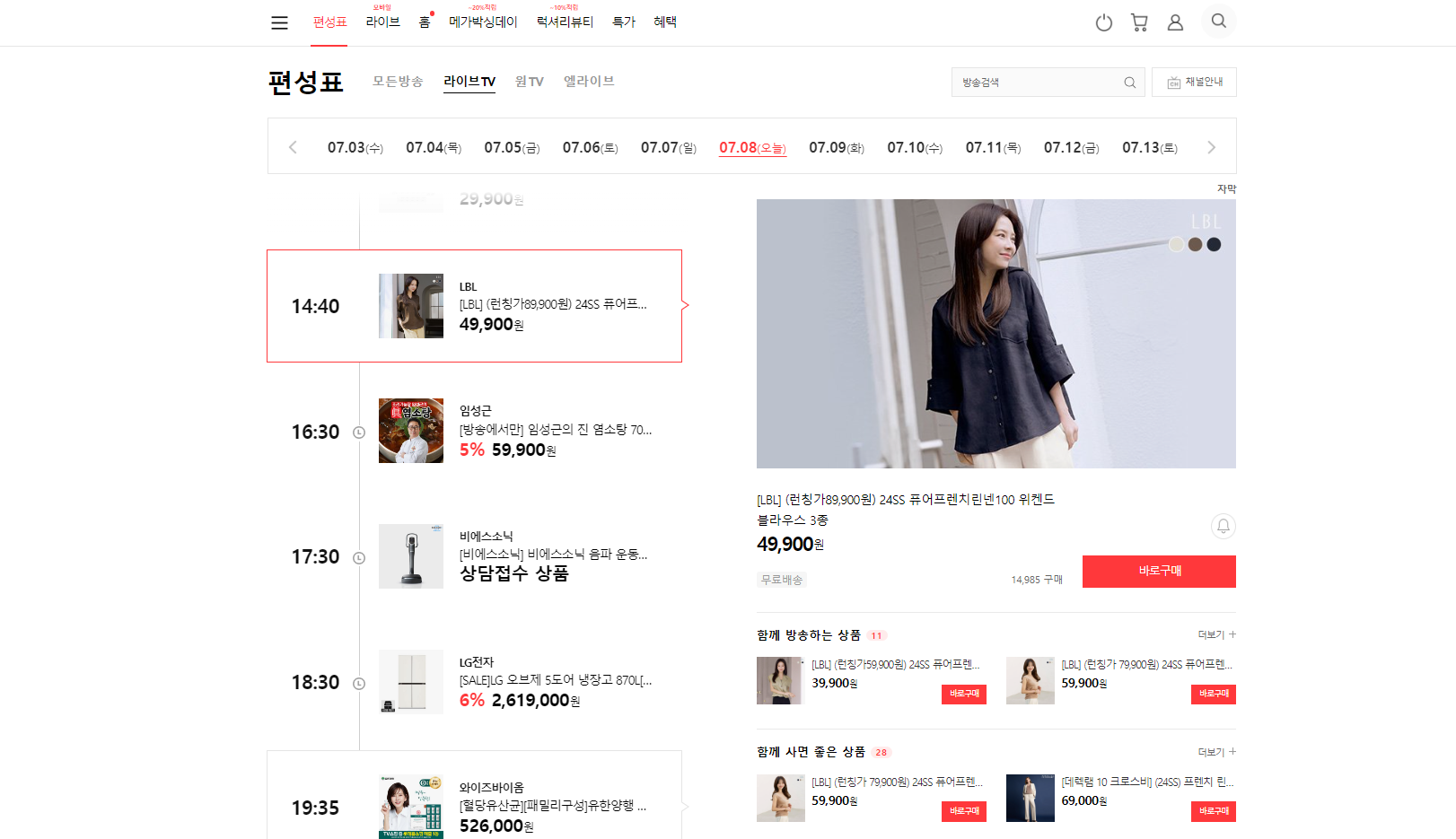Image resolution: width=1456 pixels, height=839 pixels.
Task: Select date 07.11(목)
Action: [993, 147]
